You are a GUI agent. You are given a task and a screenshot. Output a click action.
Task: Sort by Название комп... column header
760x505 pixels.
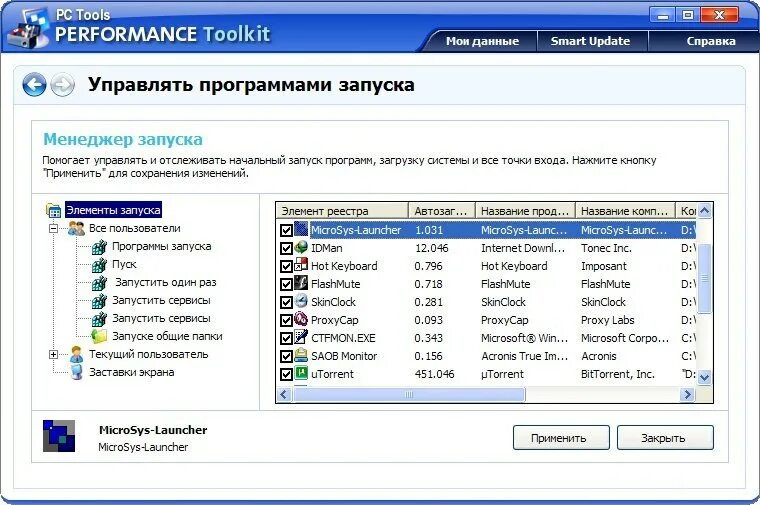(x=625, y=211)
